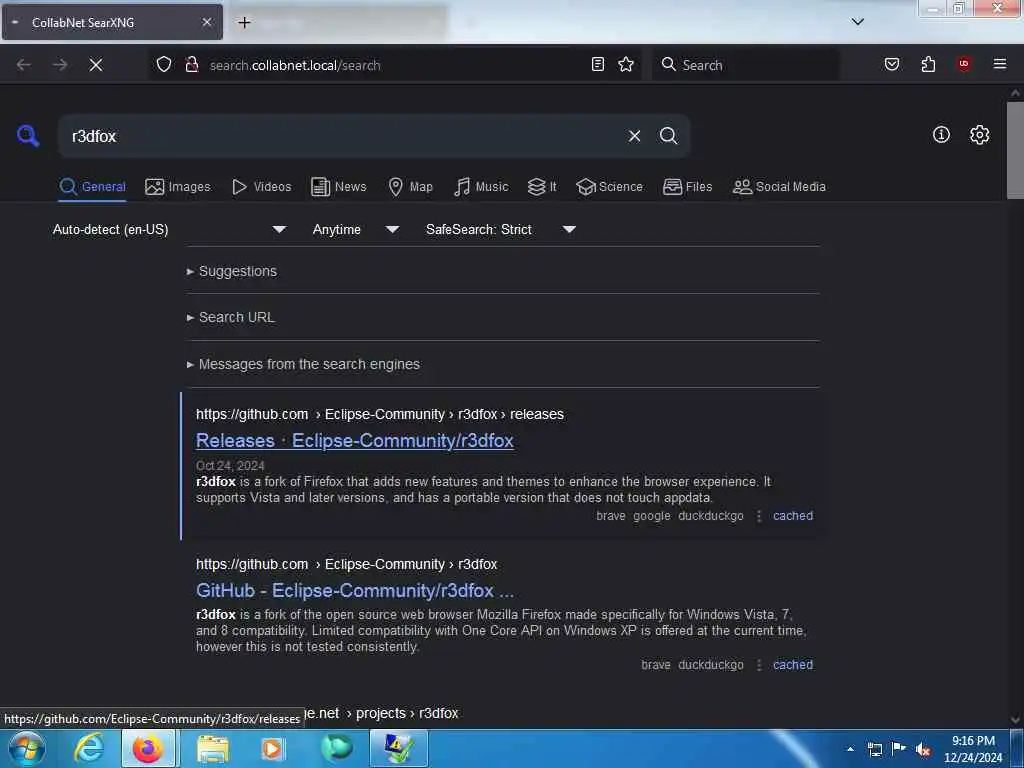
Task: Open Action Center flag tray icon
Action: [x=899, y=749]
